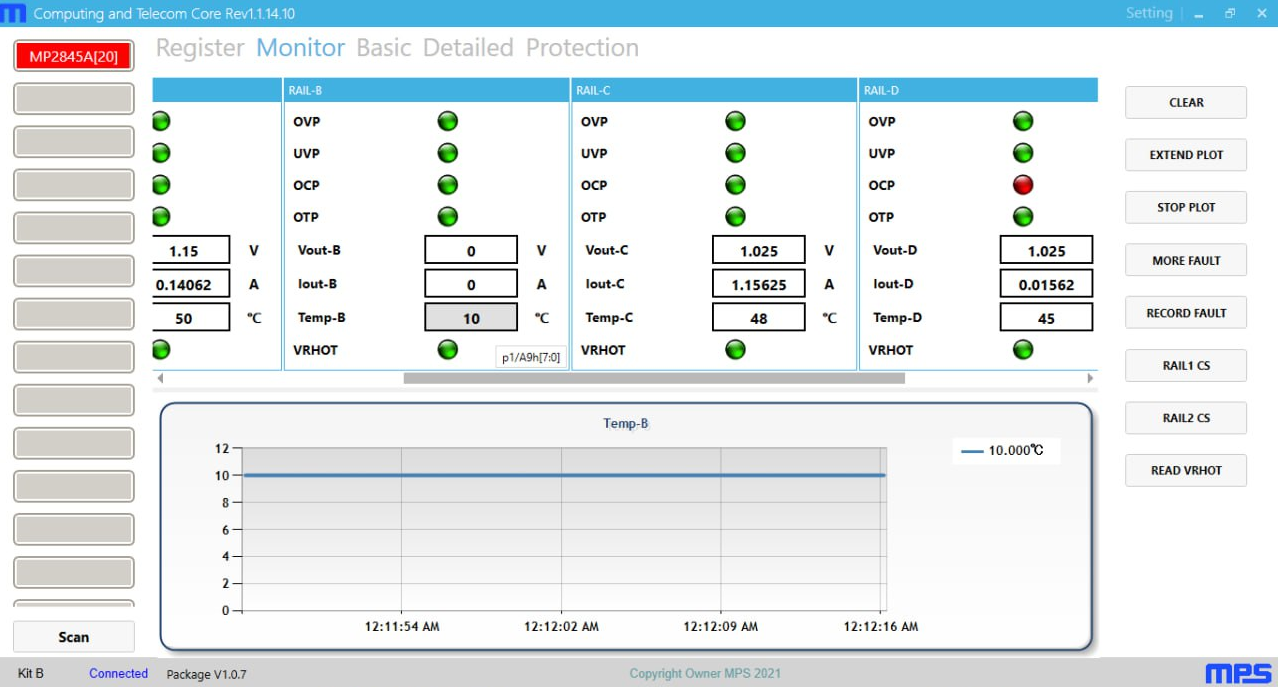Select the MP2845A[20] device button
Screen dimensions: 1278x687
pyautogui.click(x=73, y=56)
